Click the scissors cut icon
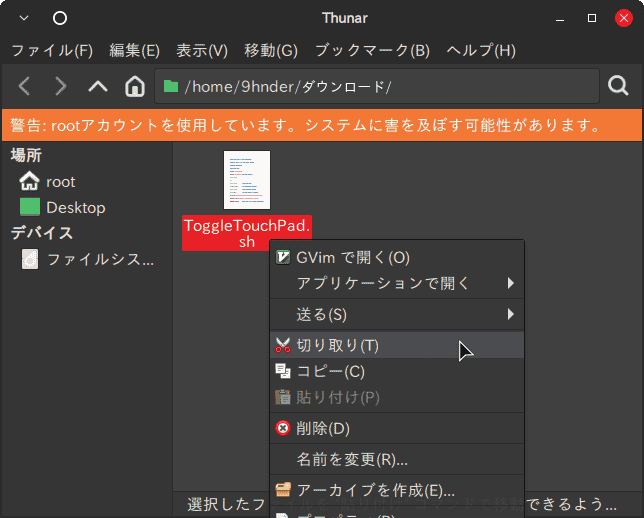Viewport: 644px width, 518px height. [x=283, y=345]
